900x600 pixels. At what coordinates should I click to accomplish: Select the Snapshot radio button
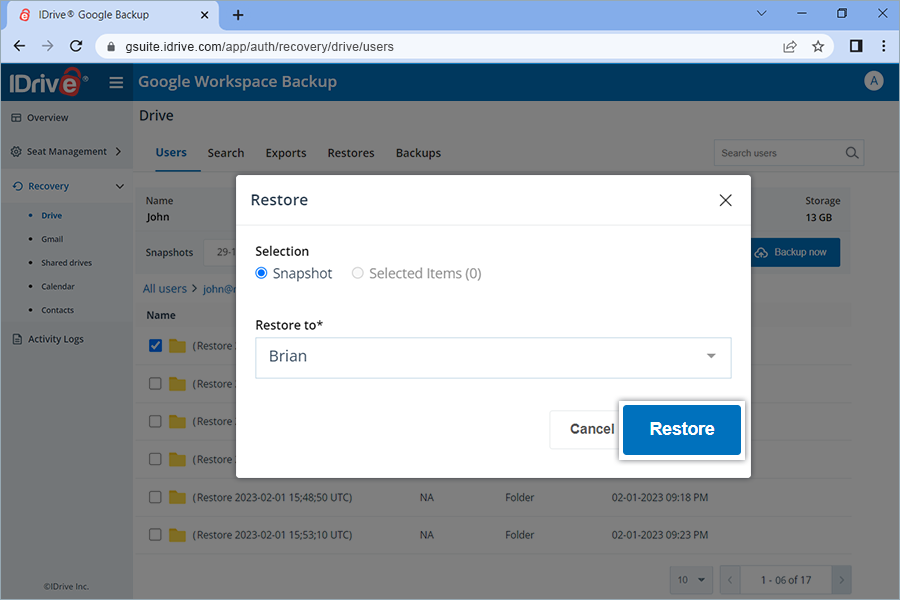point(260,273)
